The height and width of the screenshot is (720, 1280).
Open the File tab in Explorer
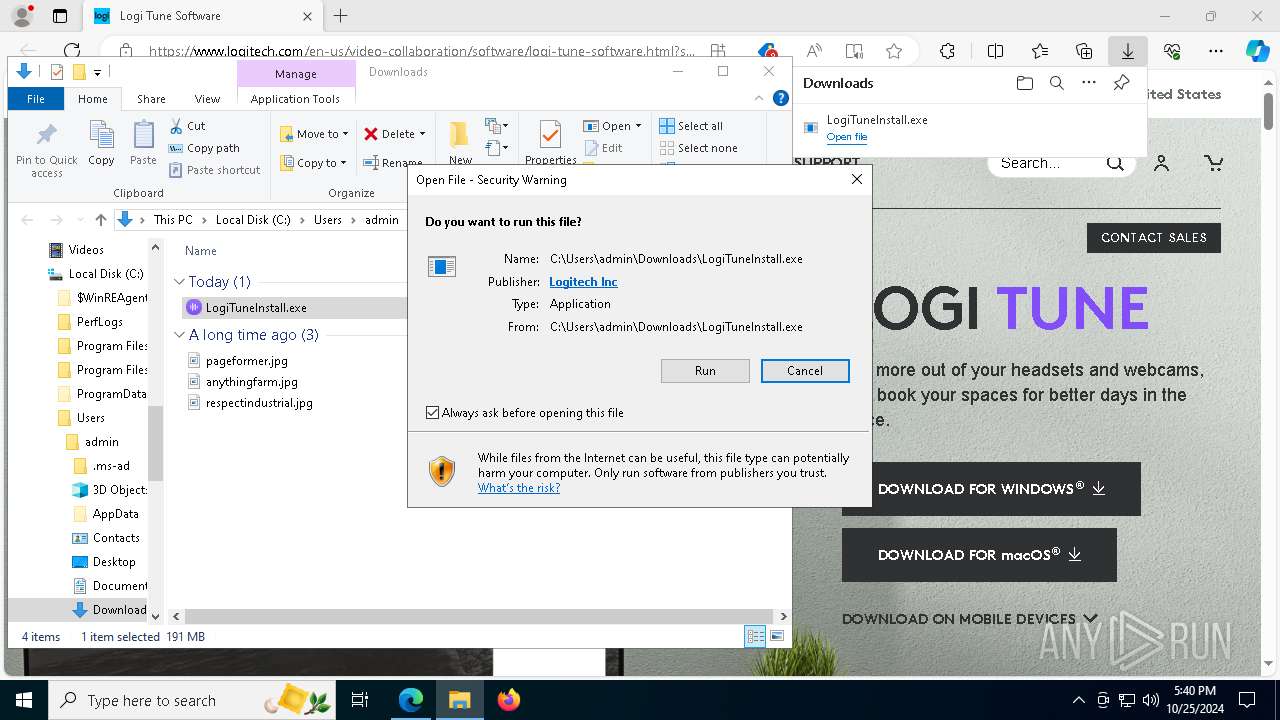(36, 99)
